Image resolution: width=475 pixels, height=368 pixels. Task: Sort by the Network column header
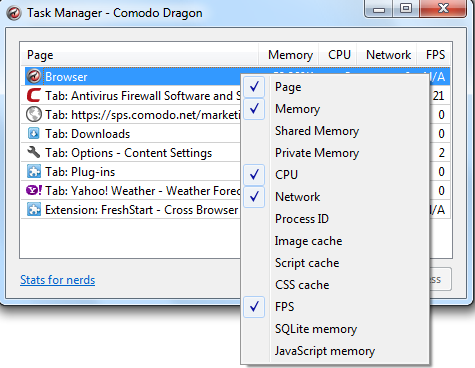(387, 55)
